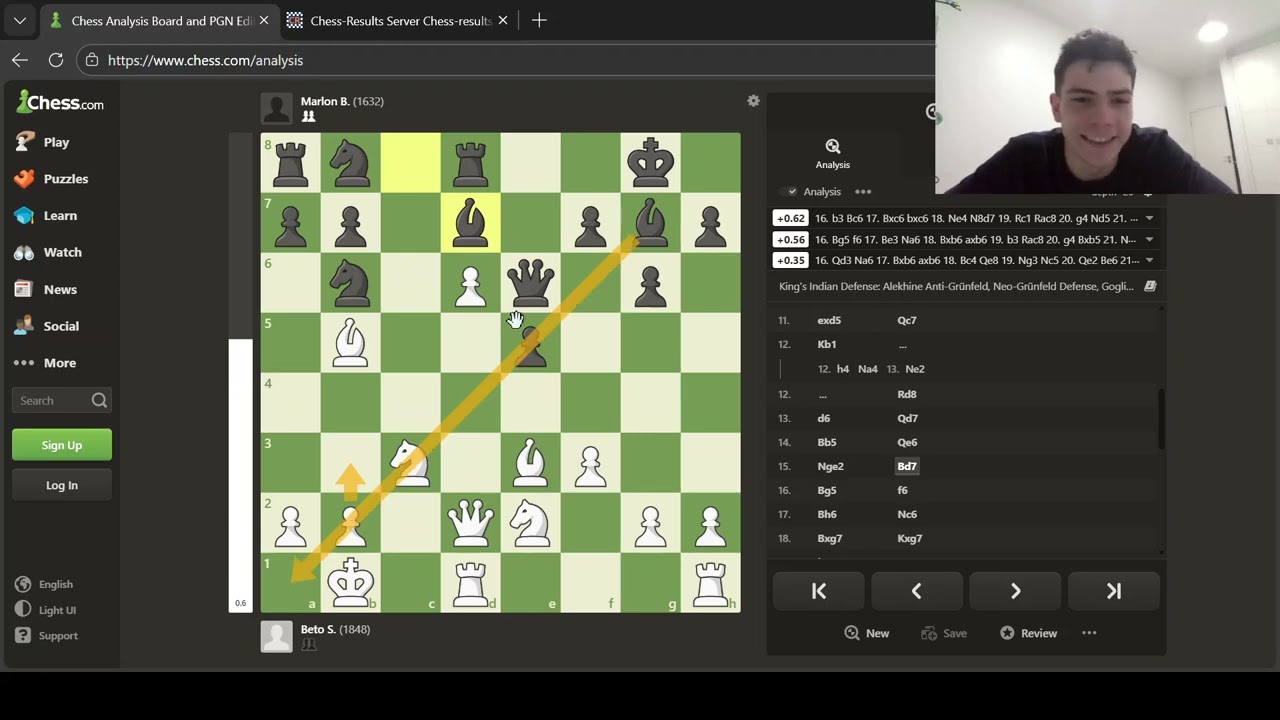1280x720 pixels.
Task: Expand the +0.35 engine line
Action: point(1149,260)
